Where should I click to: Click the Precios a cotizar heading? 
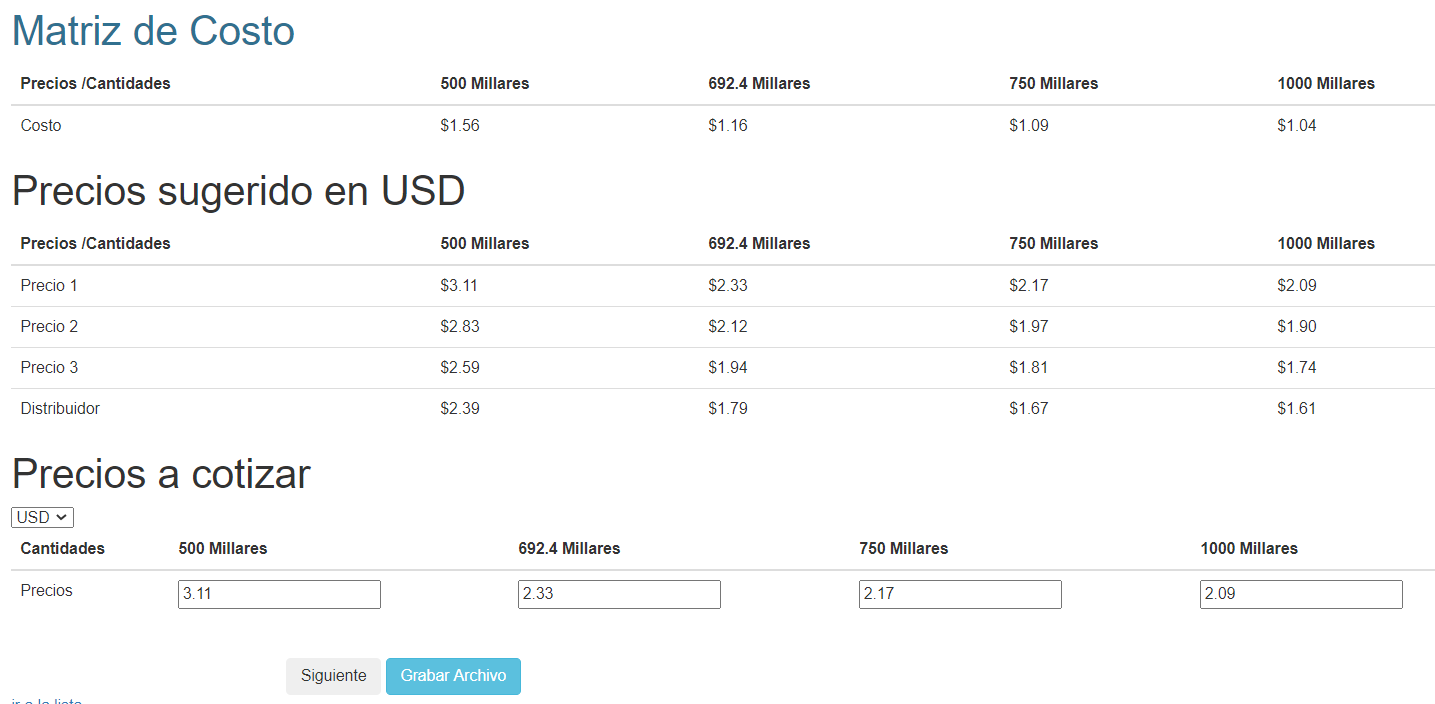(x=161, y=474)
